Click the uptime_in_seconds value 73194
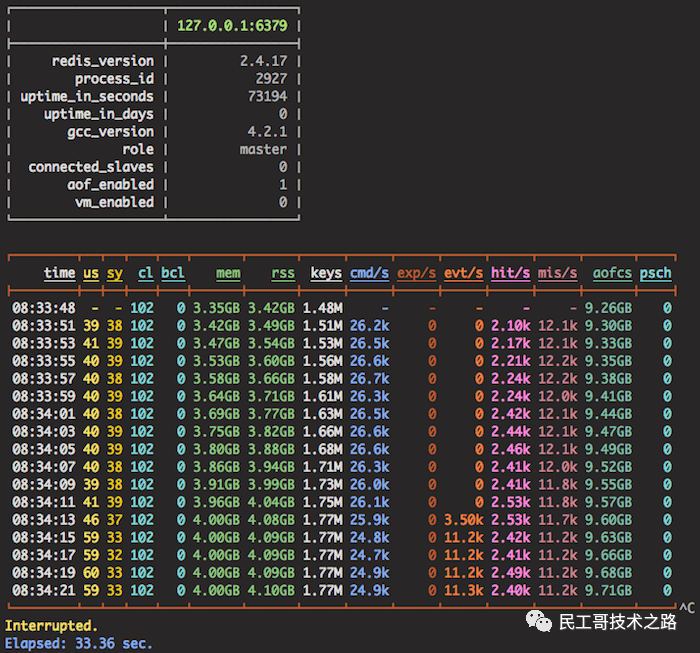 [x=267, y=96]
